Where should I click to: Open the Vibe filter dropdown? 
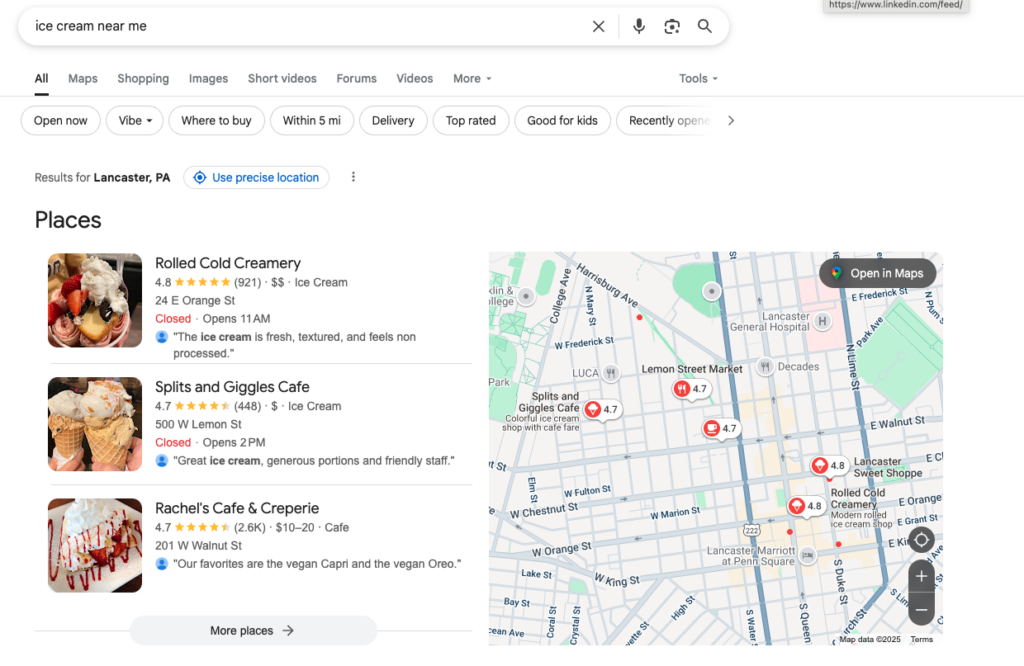pos(135,121)
